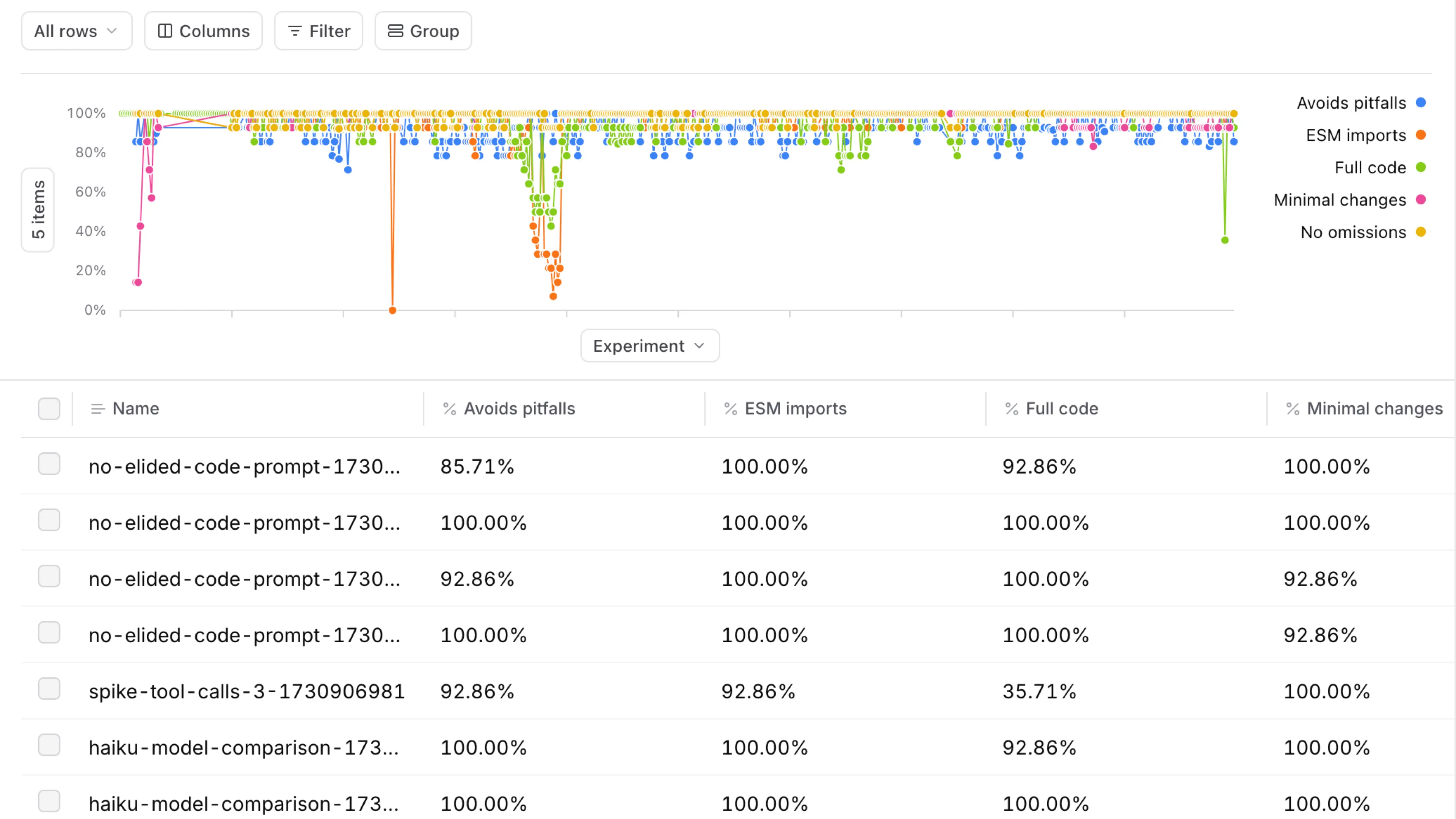This screenshot has width=1456, height=819.
Task: Click the Name column text icon
Action: point(98,409)
